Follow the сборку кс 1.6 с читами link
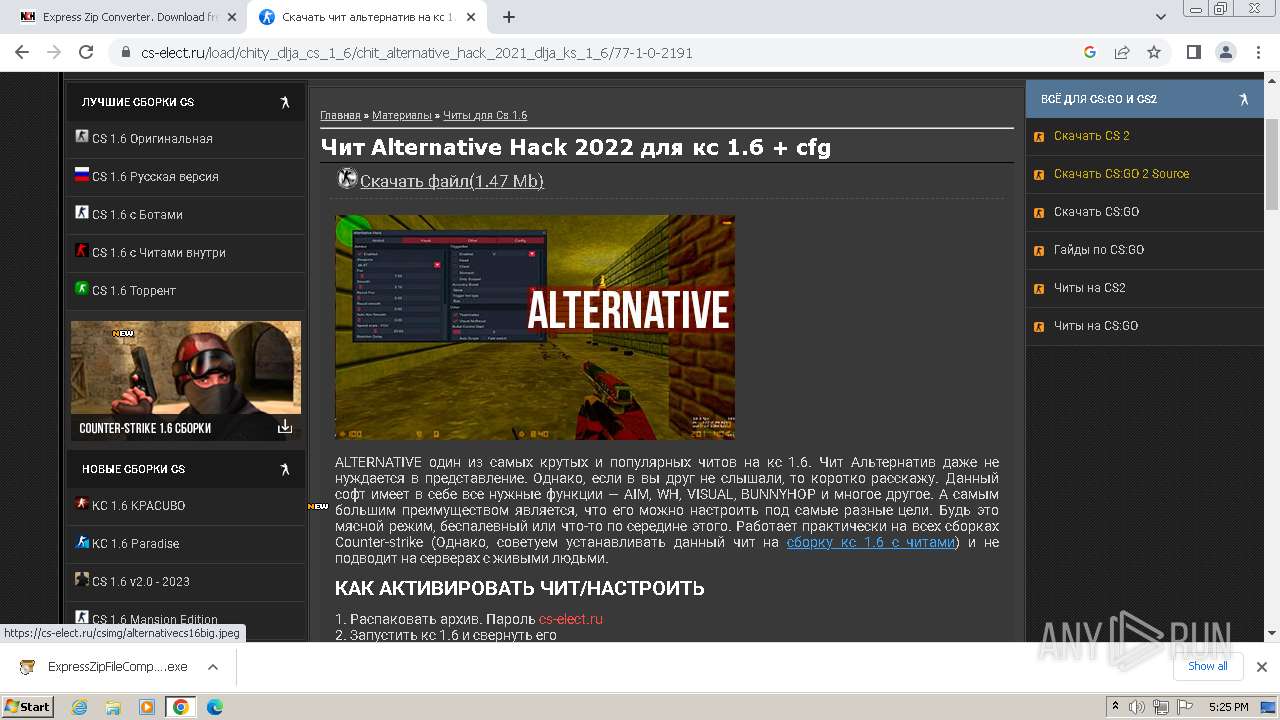The width and height of the screenshot is (1280, 720). coord(871,542)
